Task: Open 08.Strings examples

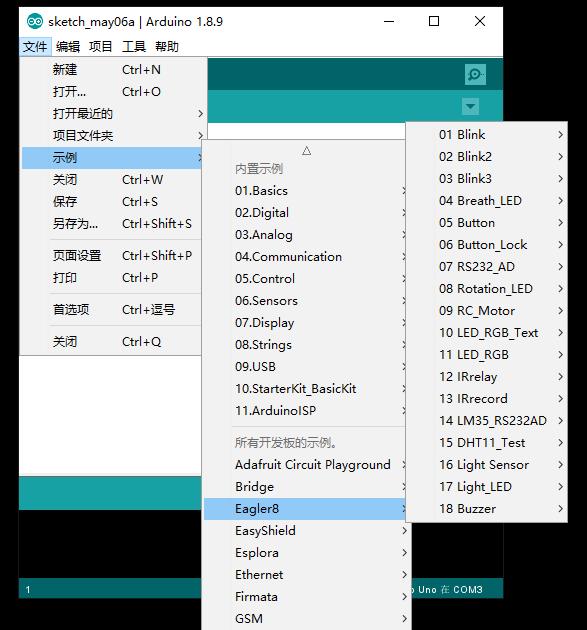Action: click(305, 345)
